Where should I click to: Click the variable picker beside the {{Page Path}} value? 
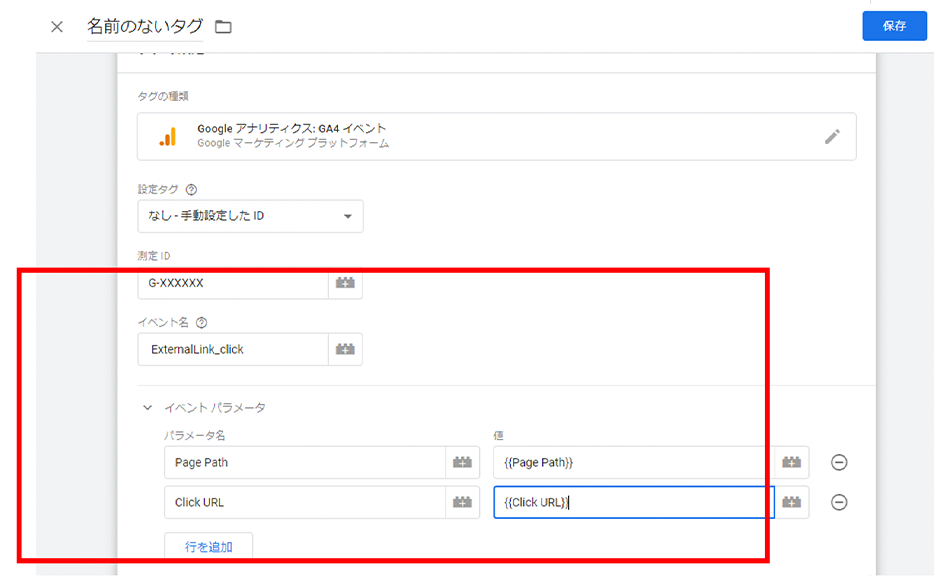(791, 463)
